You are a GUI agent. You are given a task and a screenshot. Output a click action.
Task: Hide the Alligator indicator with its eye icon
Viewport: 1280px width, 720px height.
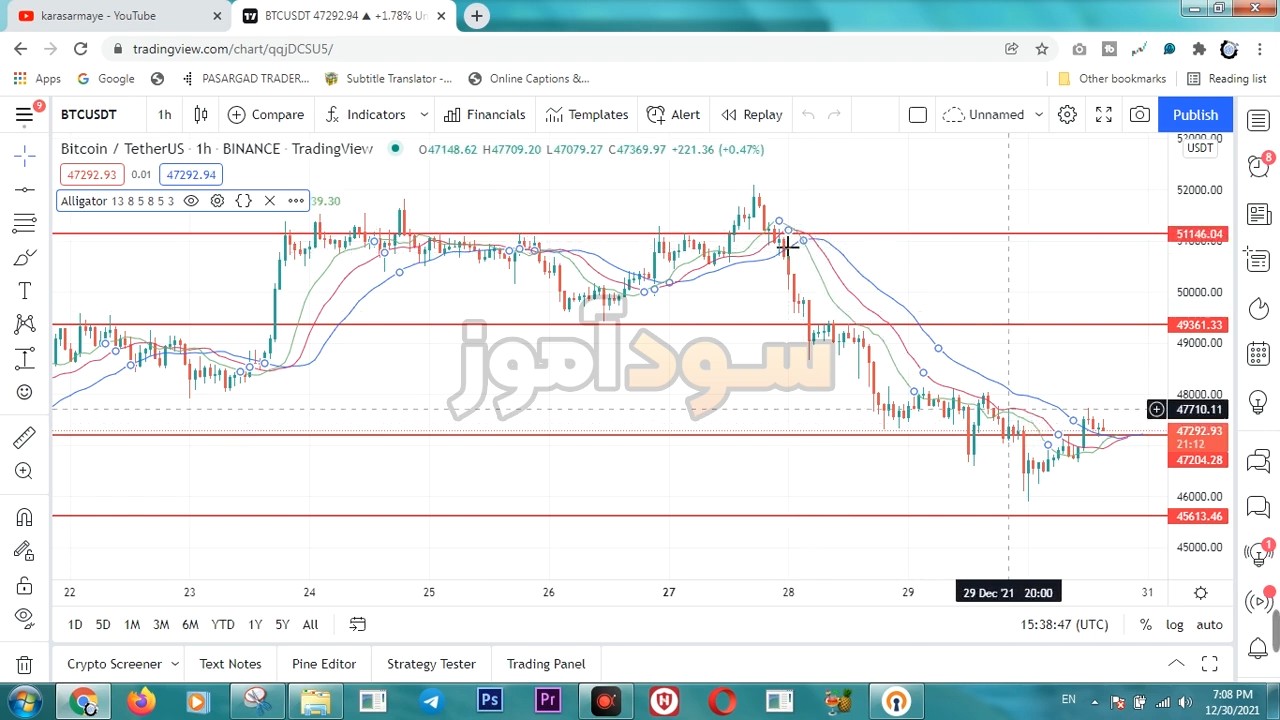click(x=191, y=201)
